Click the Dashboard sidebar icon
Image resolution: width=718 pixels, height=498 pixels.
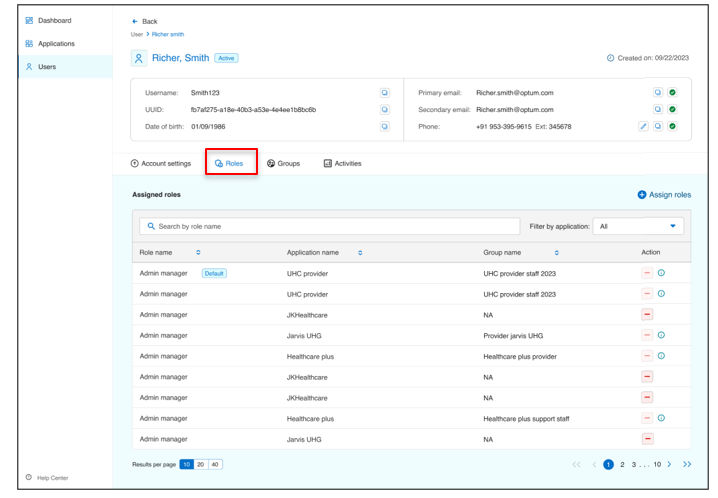pyautogui.click(x=29, y=21)
